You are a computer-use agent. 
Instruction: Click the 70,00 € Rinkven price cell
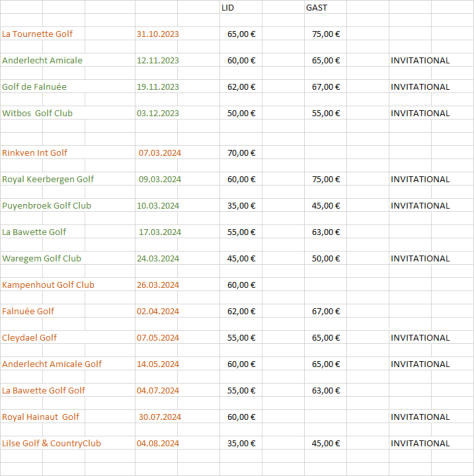tap(241, 153)
